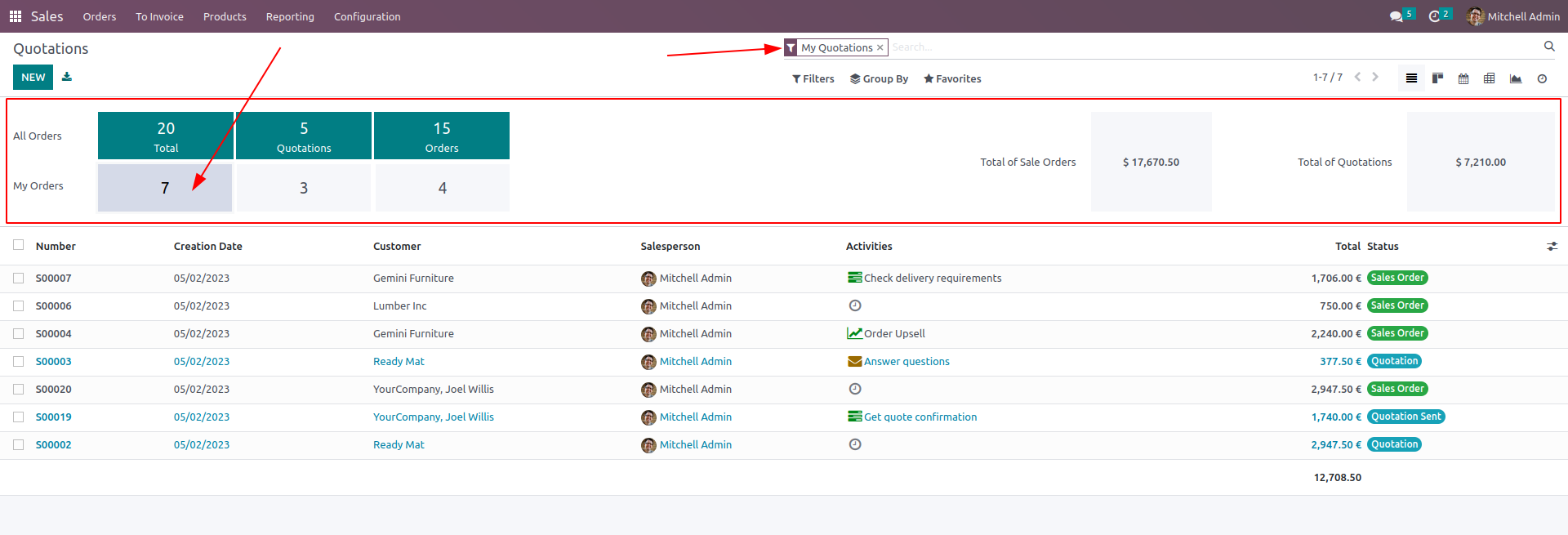Select checkbox for order S00006

pos(18,305)
